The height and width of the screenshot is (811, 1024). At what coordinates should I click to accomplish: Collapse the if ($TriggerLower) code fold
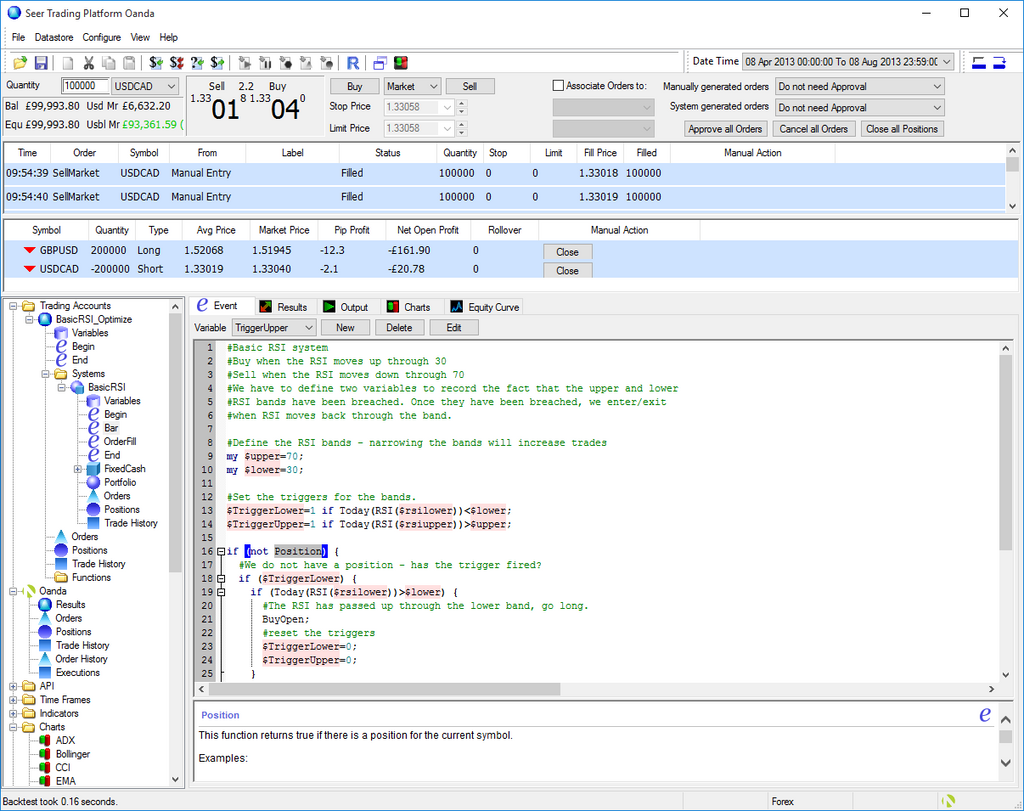pos(219,578)
